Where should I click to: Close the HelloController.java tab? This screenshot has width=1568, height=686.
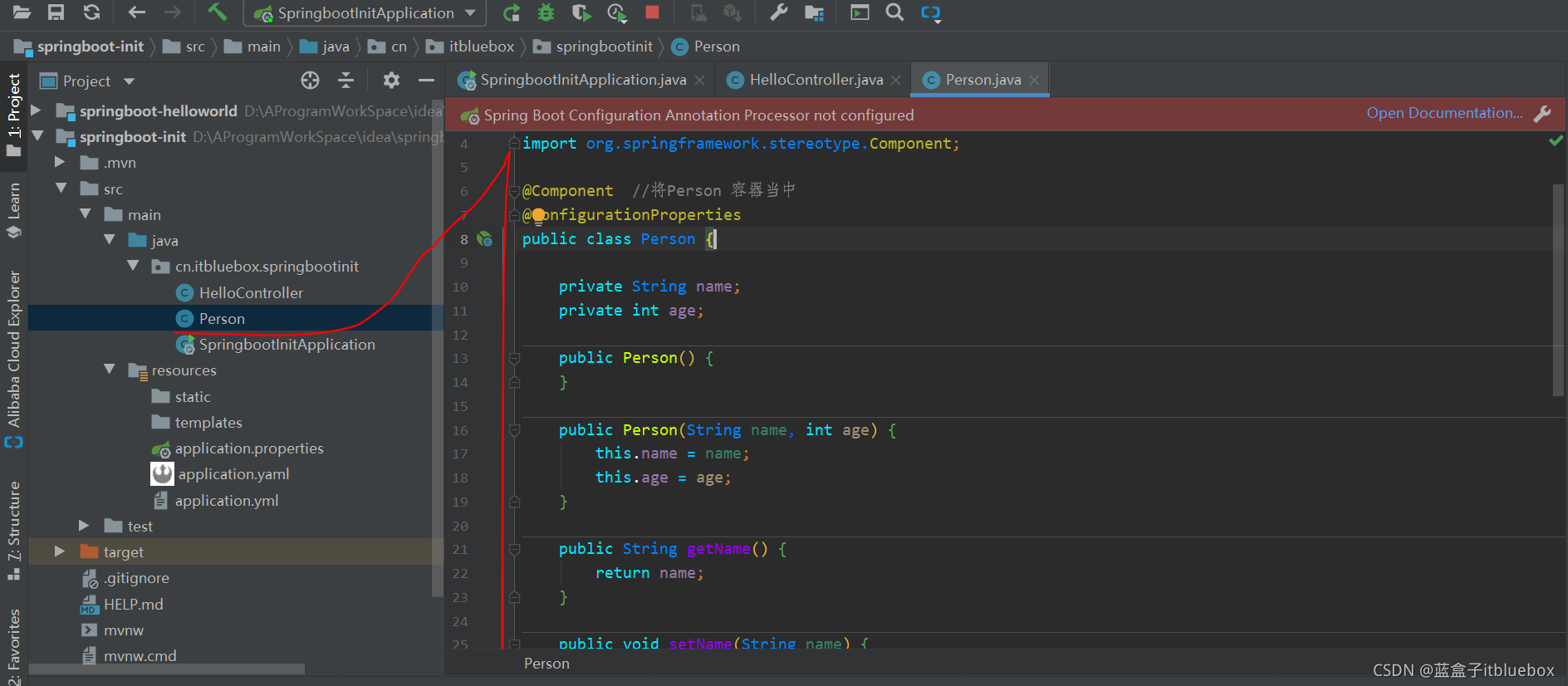point(895,81)
